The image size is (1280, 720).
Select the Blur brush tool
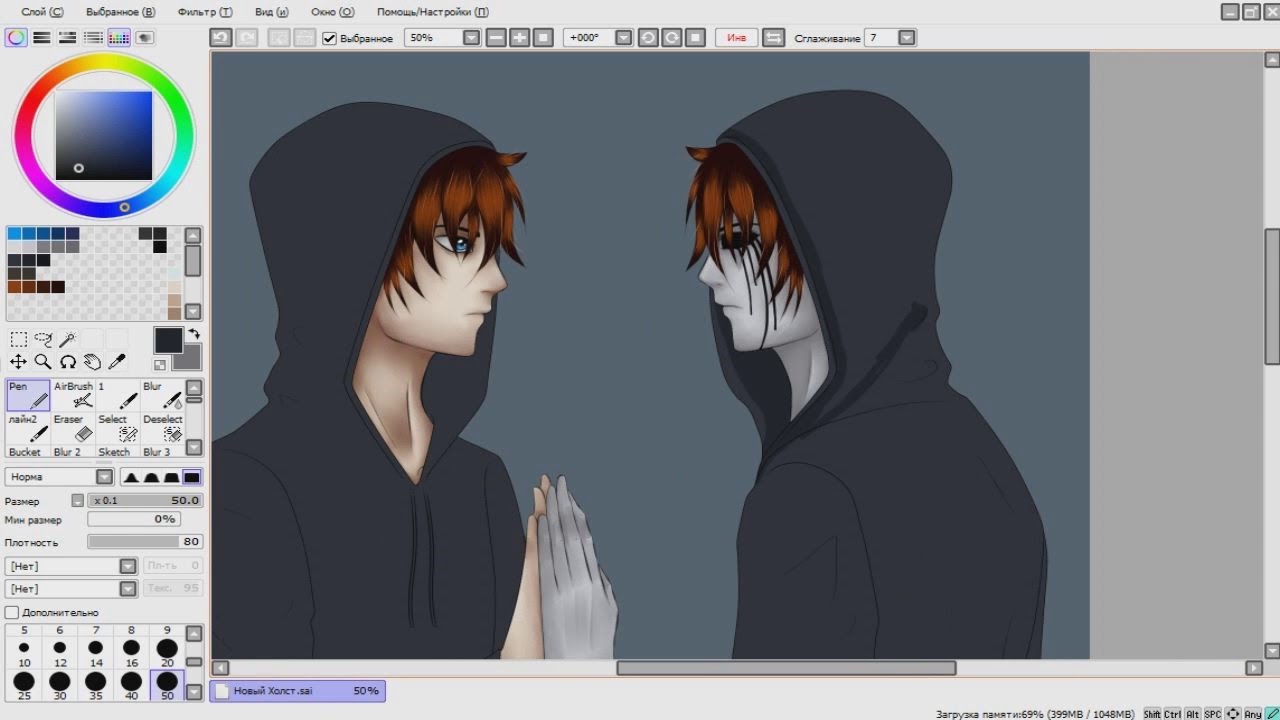tap(163, 395)
